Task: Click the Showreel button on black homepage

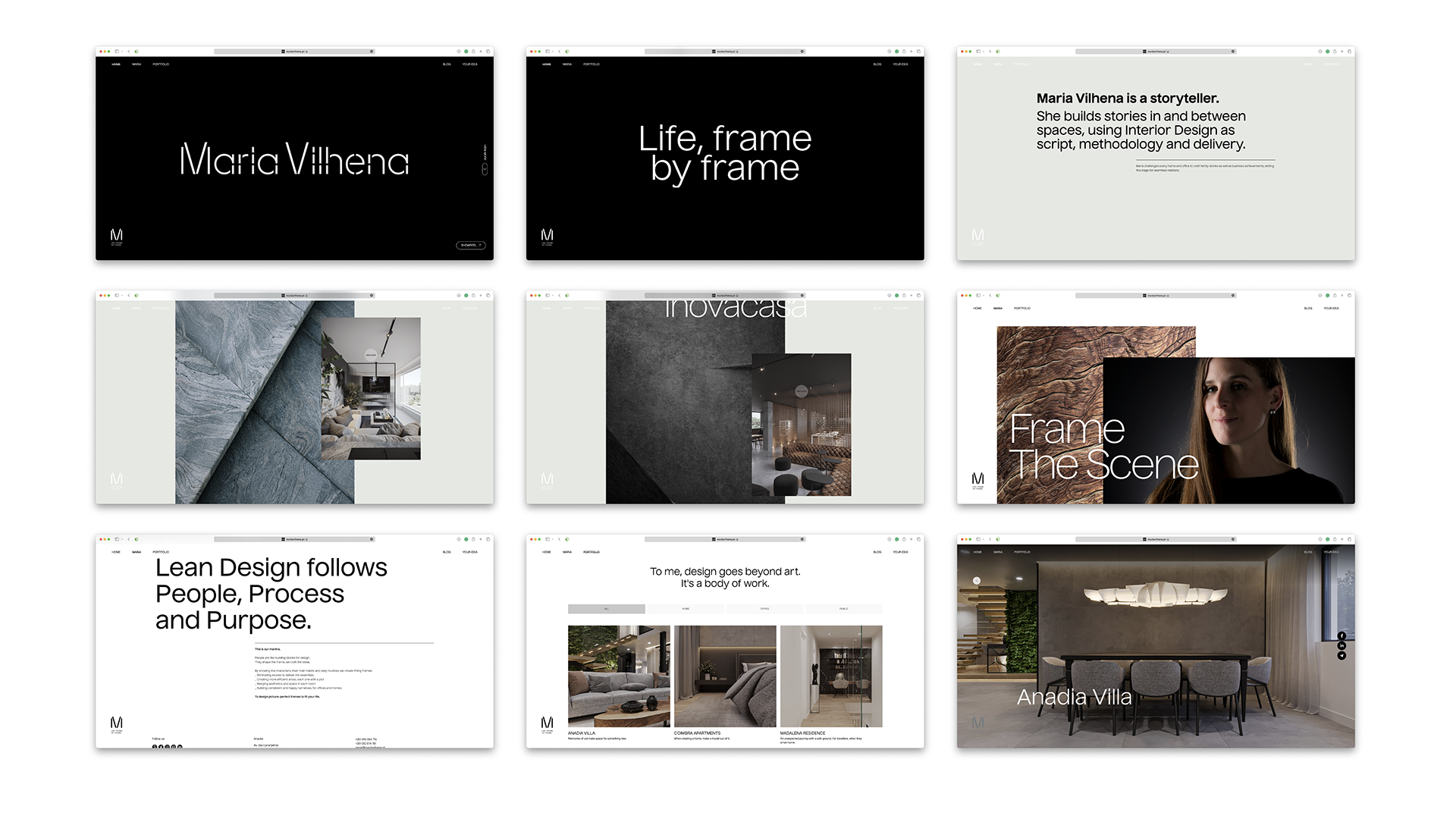Action: tap(470, 245)
